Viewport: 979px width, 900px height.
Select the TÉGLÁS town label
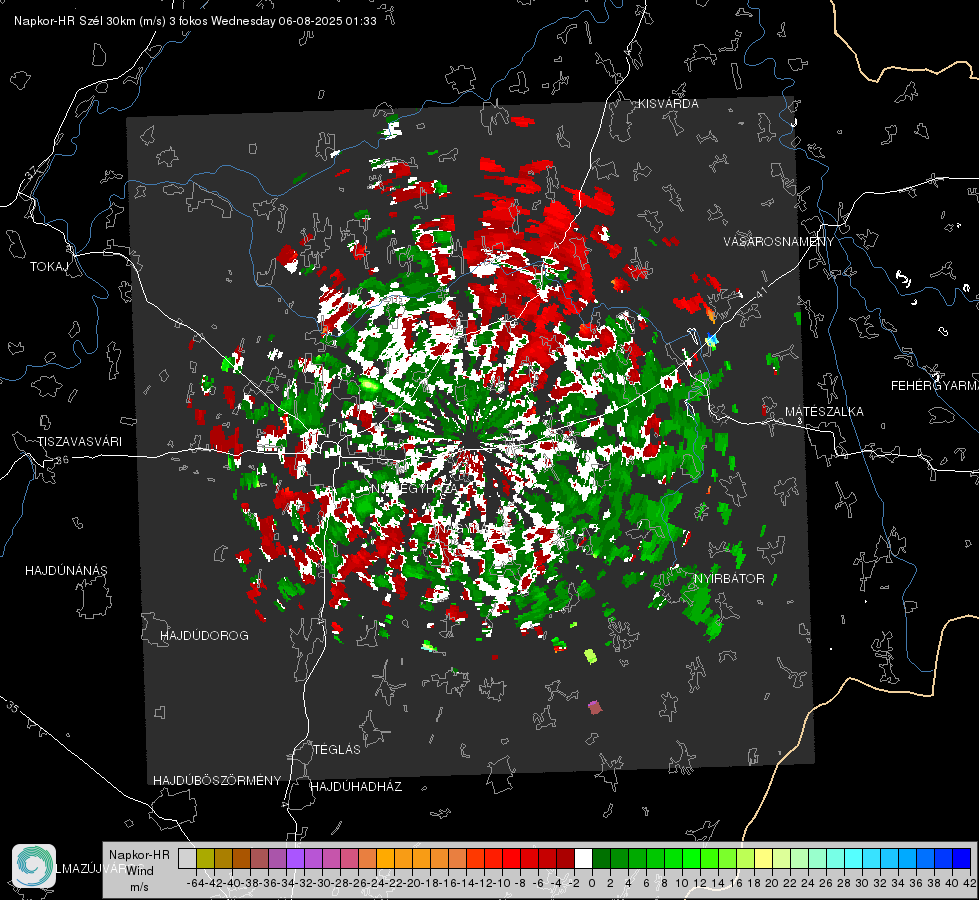tap(337, 750)
